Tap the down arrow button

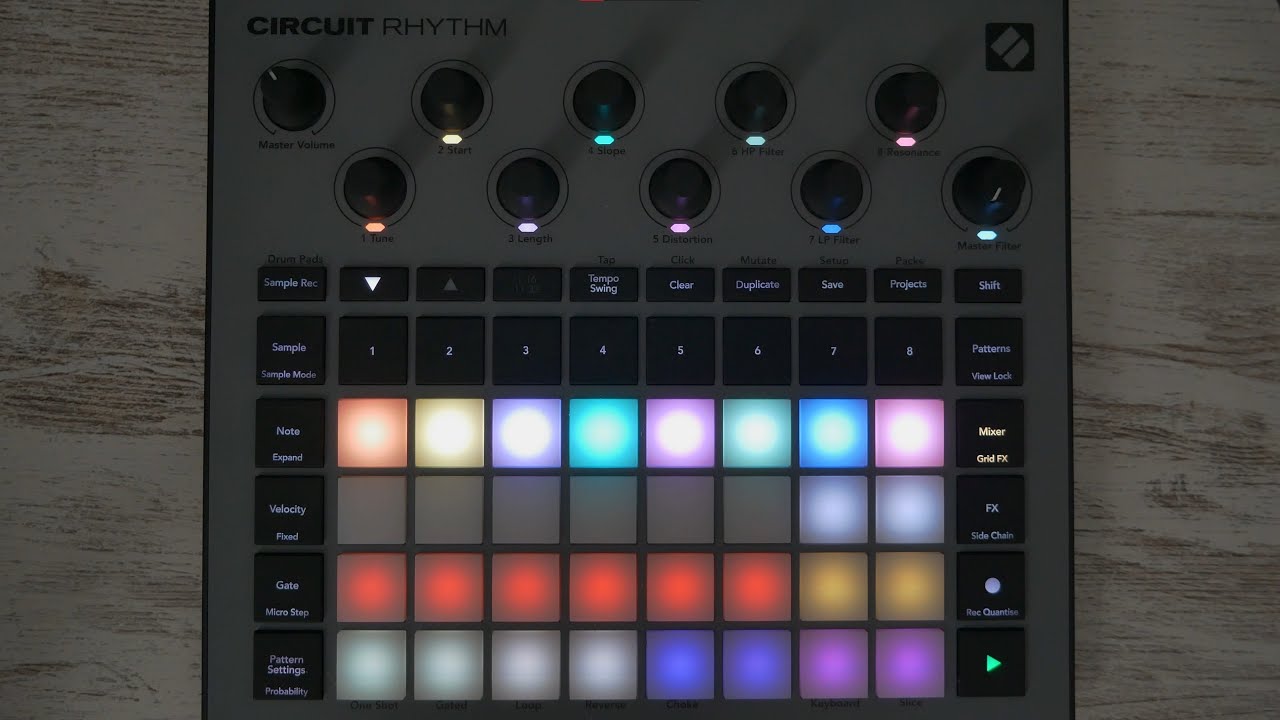373,284
